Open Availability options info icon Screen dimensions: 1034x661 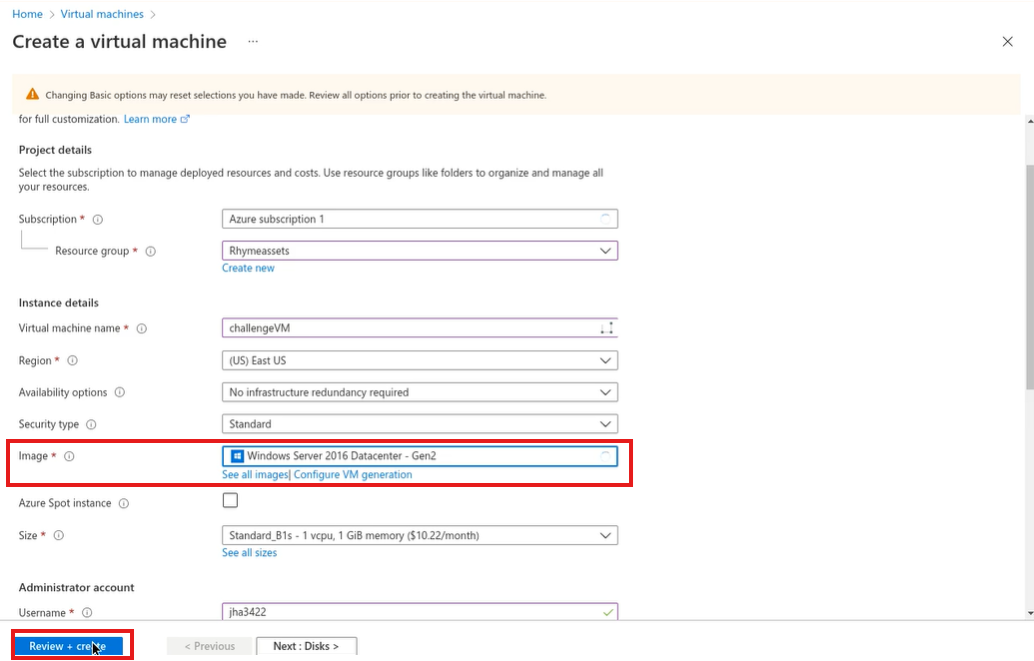click(119, 393)
